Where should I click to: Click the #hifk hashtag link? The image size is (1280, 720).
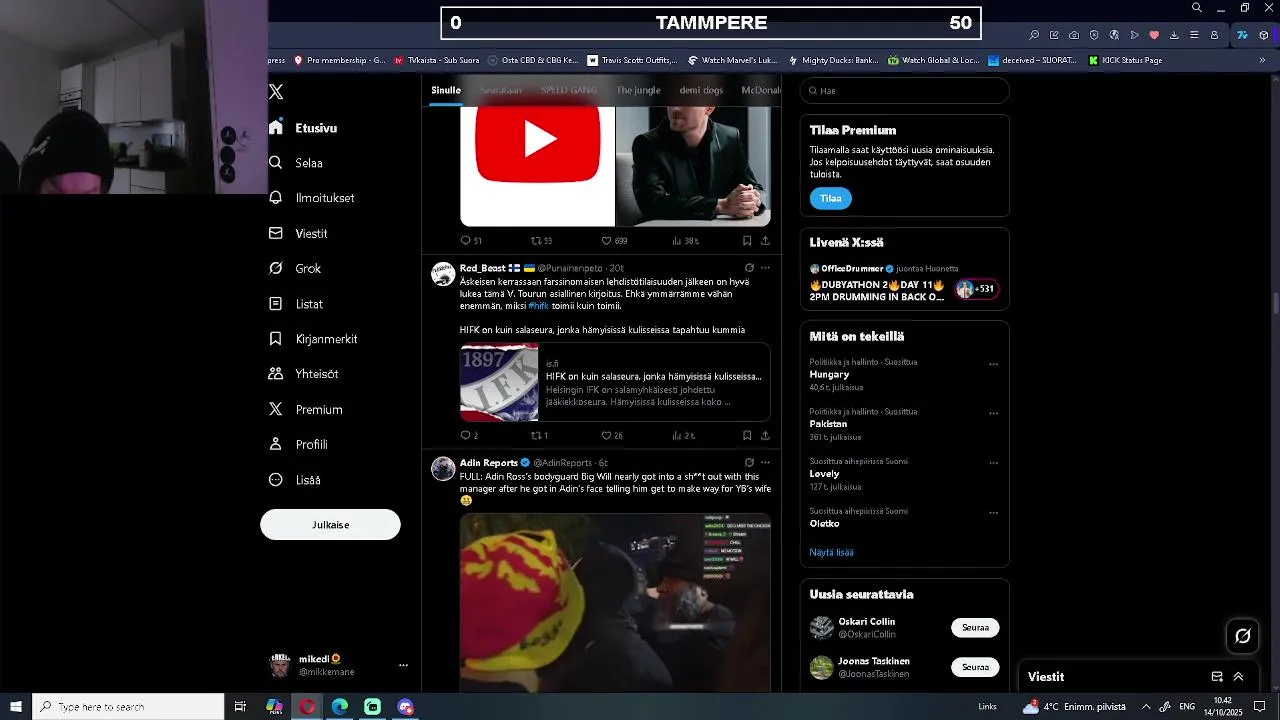(539, 306)
